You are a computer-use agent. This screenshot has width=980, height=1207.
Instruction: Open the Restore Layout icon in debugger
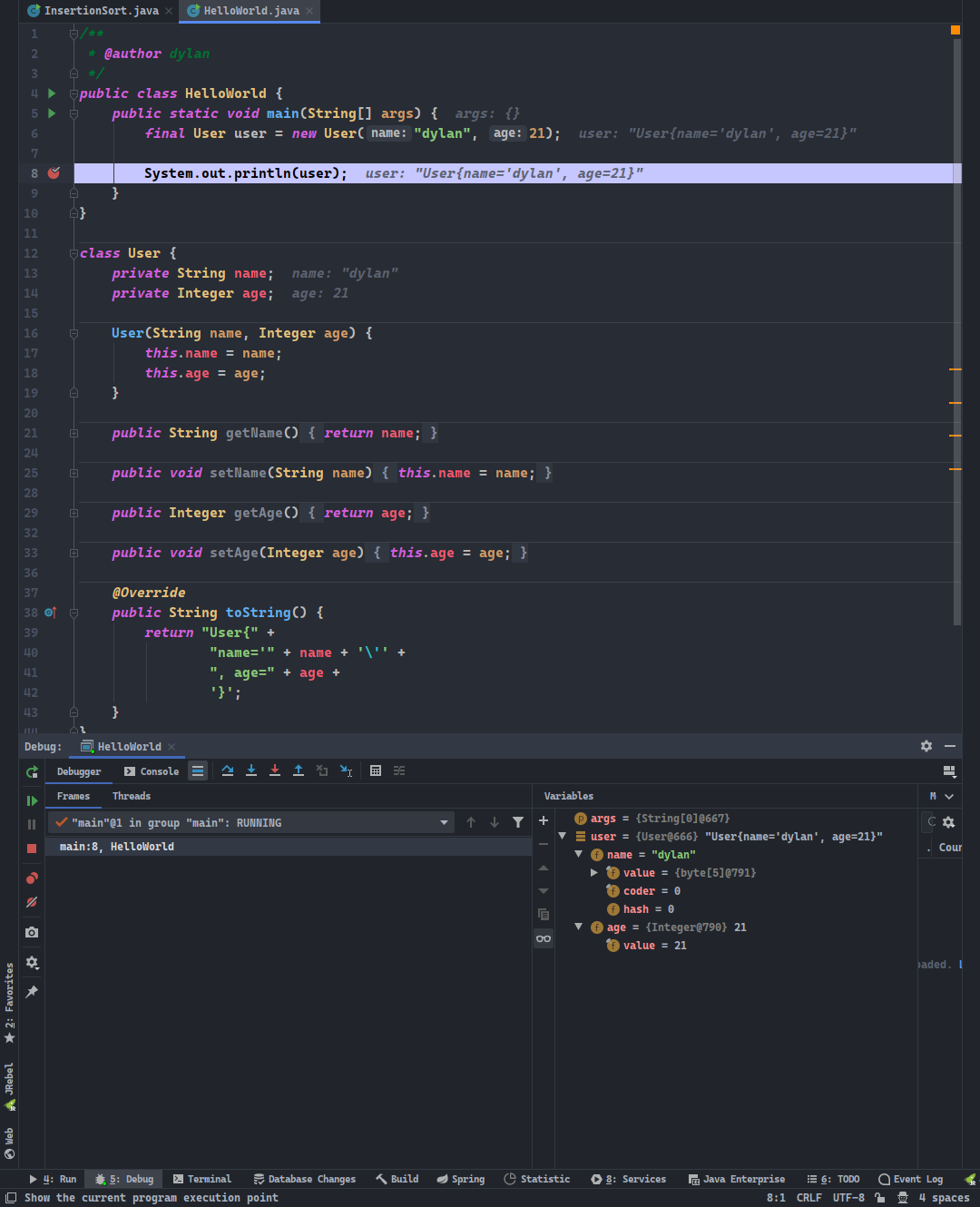[x=950, y=771]
